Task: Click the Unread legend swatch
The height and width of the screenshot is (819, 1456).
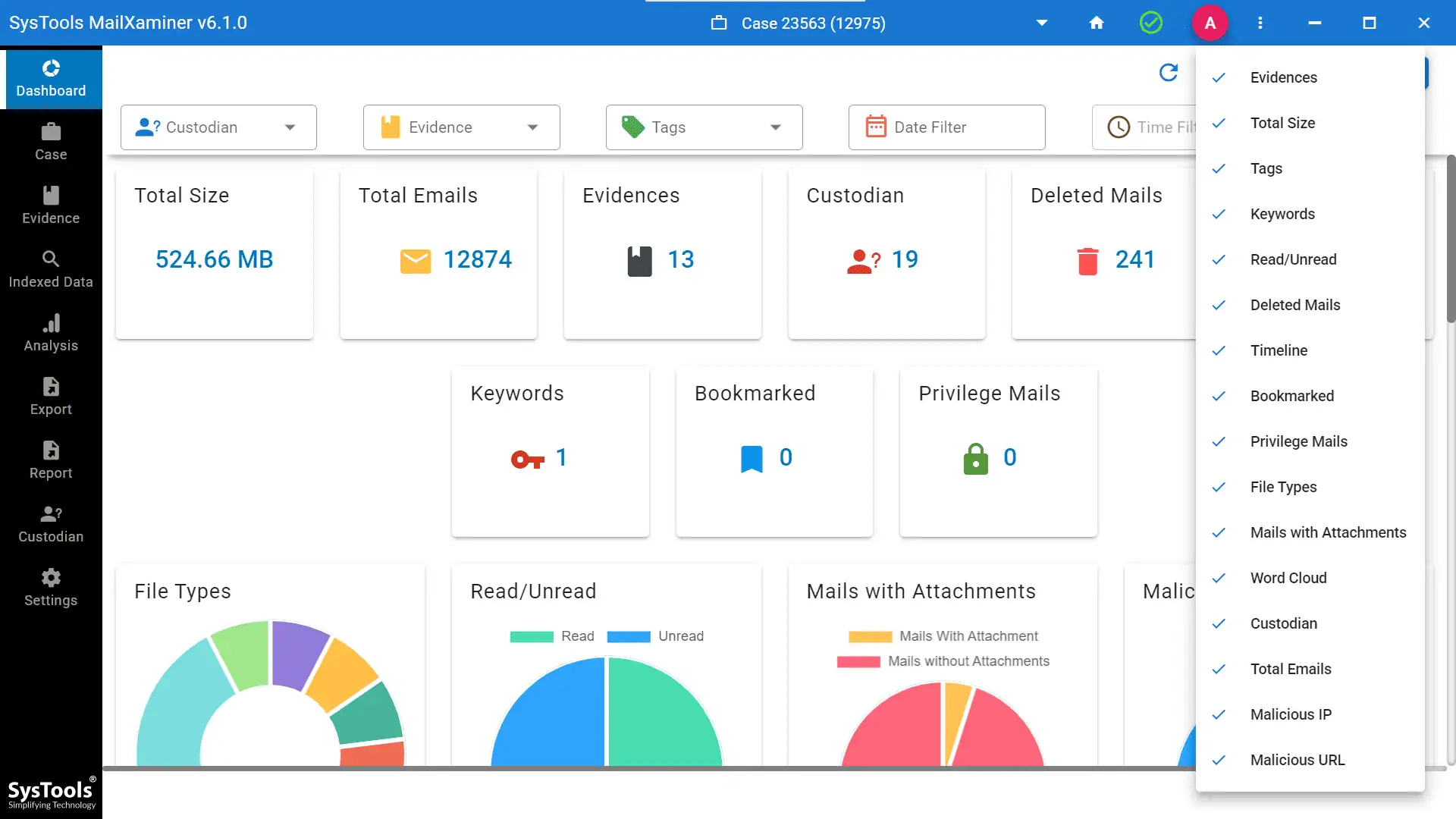Action: pyautogui.click(x=629, y=636)
